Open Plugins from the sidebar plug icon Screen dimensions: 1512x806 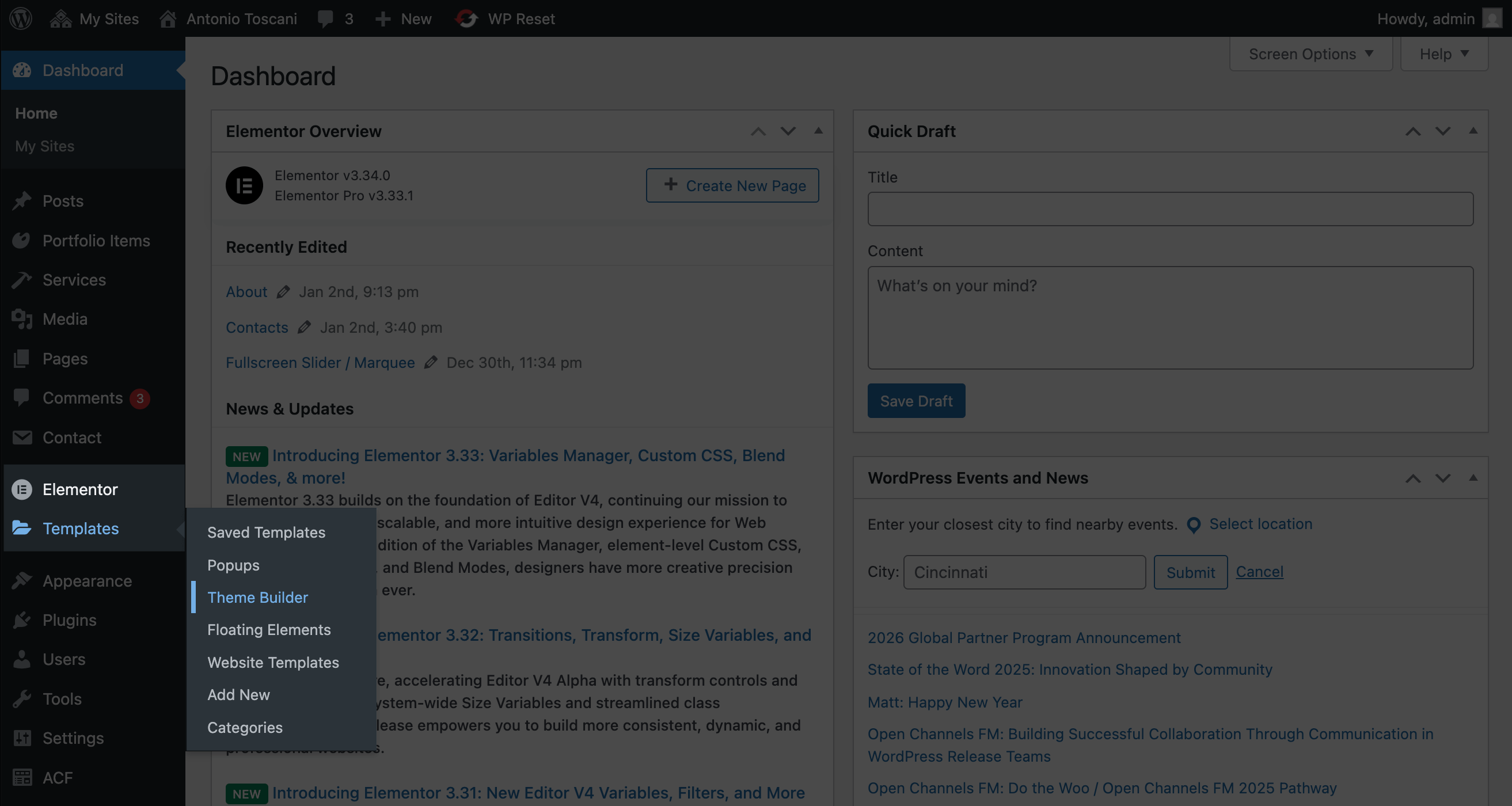(22, 620)
